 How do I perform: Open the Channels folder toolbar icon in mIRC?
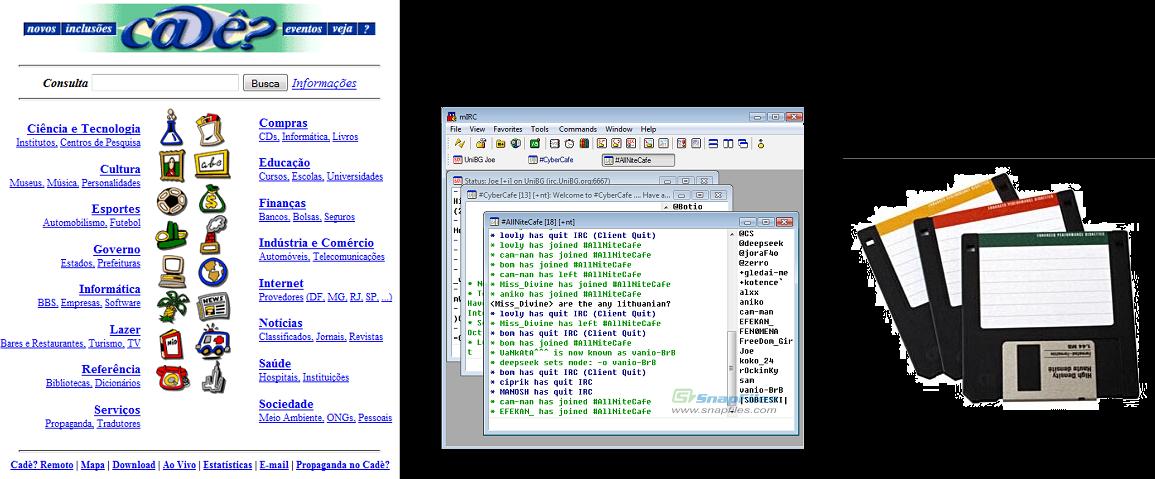tap(501, 143)
